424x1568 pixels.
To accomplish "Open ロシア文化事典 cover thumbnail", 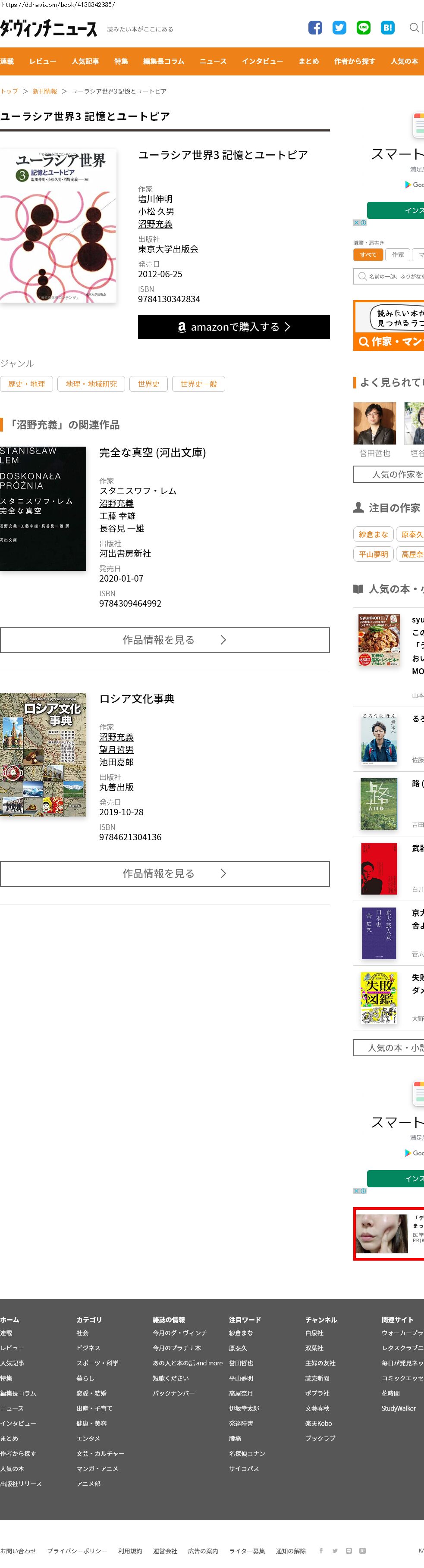I will coord(43,754).
